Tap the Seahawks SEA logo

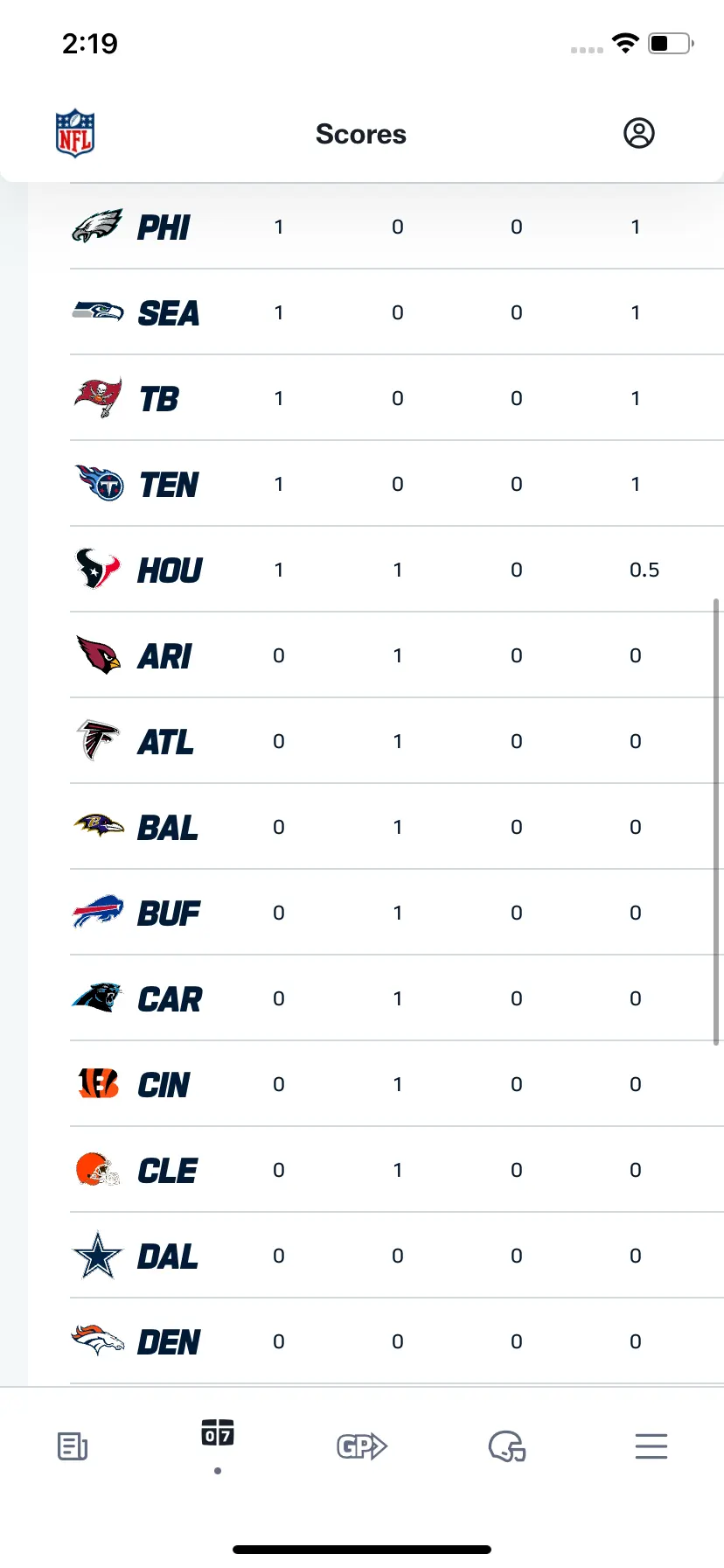click(x=97, y=311)
